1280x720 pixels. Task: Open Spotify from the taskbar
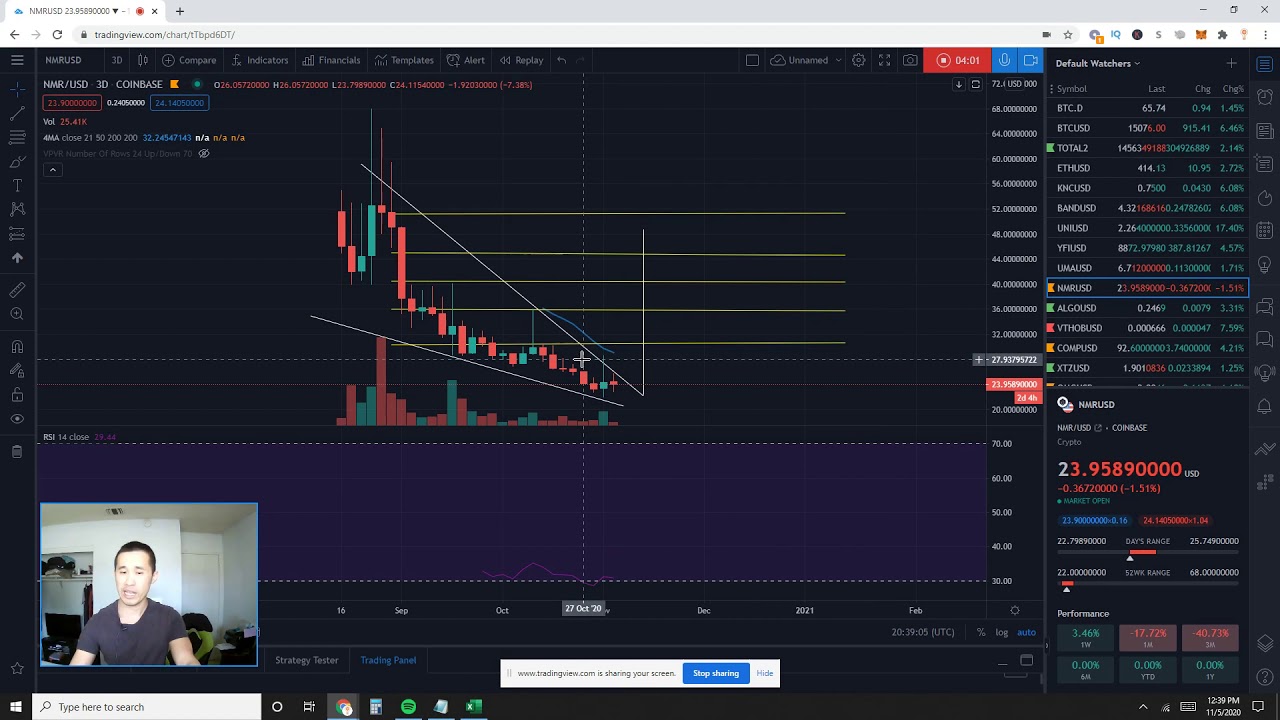click(x=408, y=707)
